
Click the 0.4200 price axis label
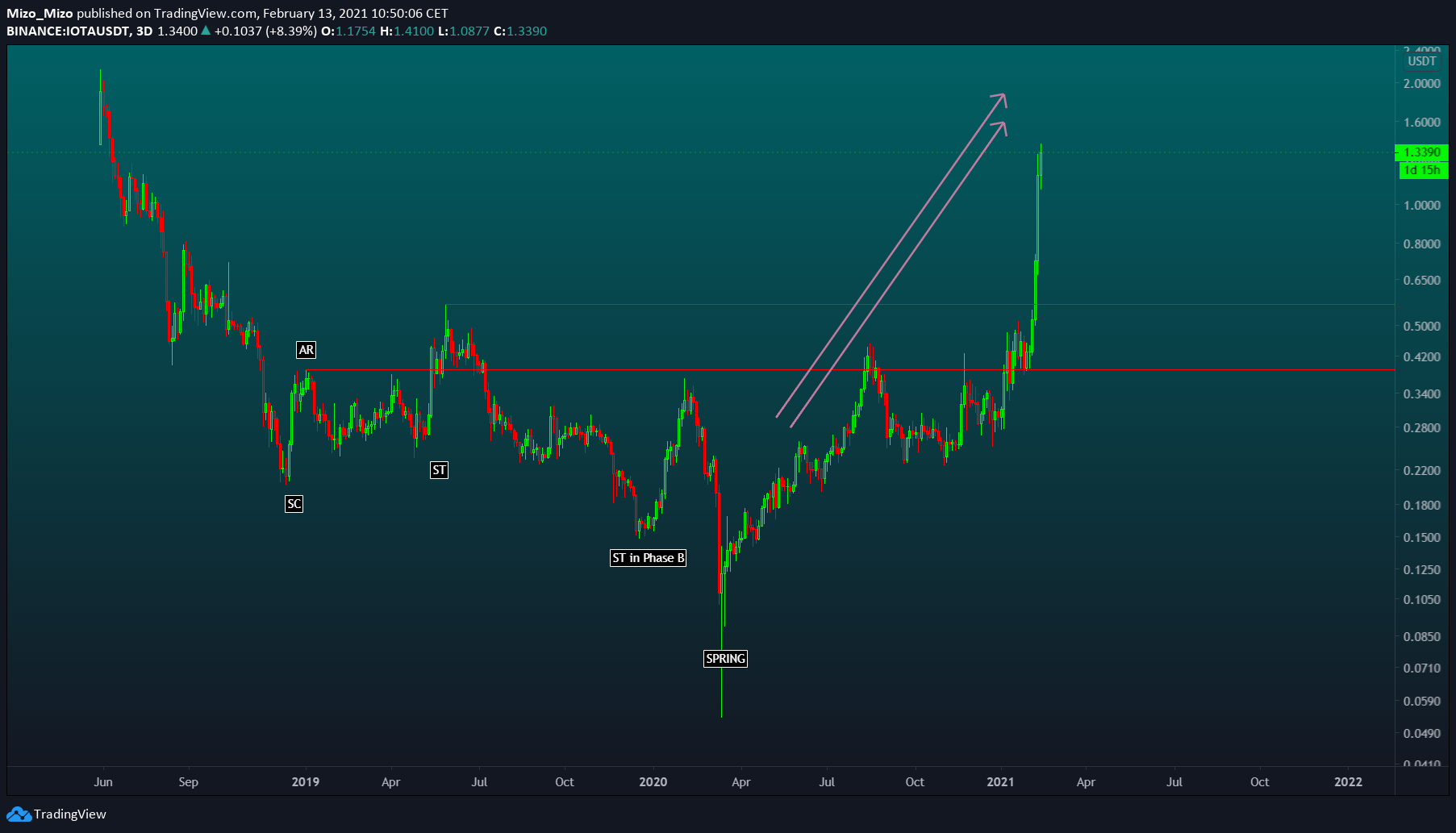coord(1421,357)
